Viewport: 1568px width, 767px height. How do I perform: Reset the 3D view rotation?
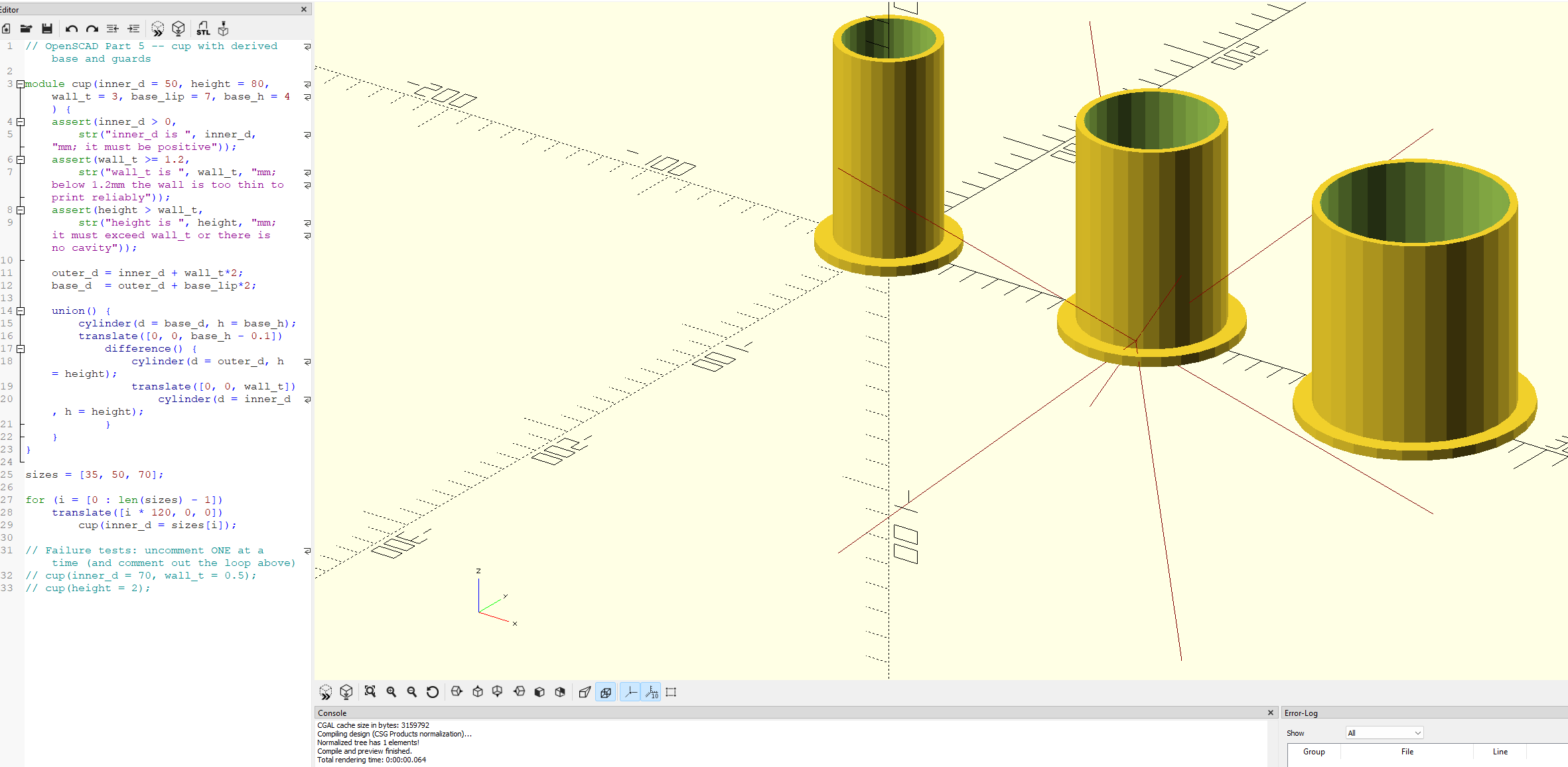pyautogui.click(x=433, y=691)
